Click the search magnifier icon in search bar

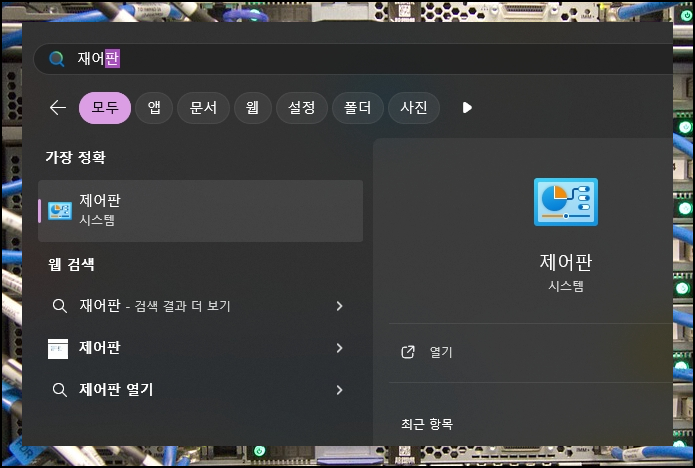[56, 58]
